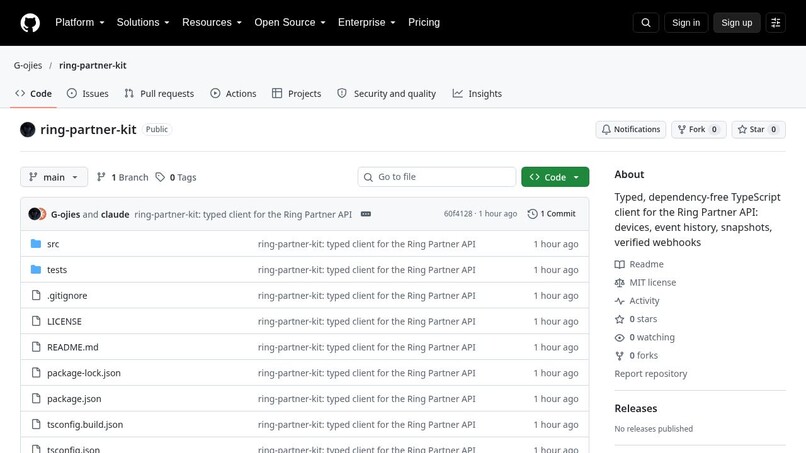The width and height of the screenshot is (806, 453).
Task: Click the package-lock.json file icon
Action: pyautogui.click(x=35, y=372)
